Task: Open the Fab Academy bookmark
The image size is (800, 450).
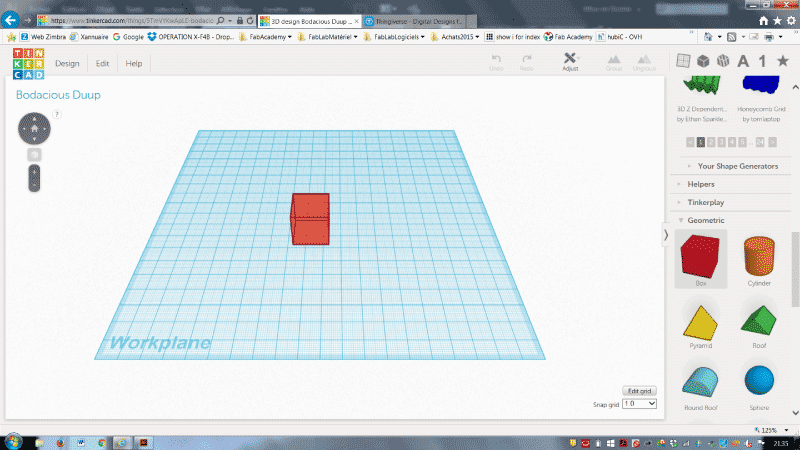Action: (568, 37)
